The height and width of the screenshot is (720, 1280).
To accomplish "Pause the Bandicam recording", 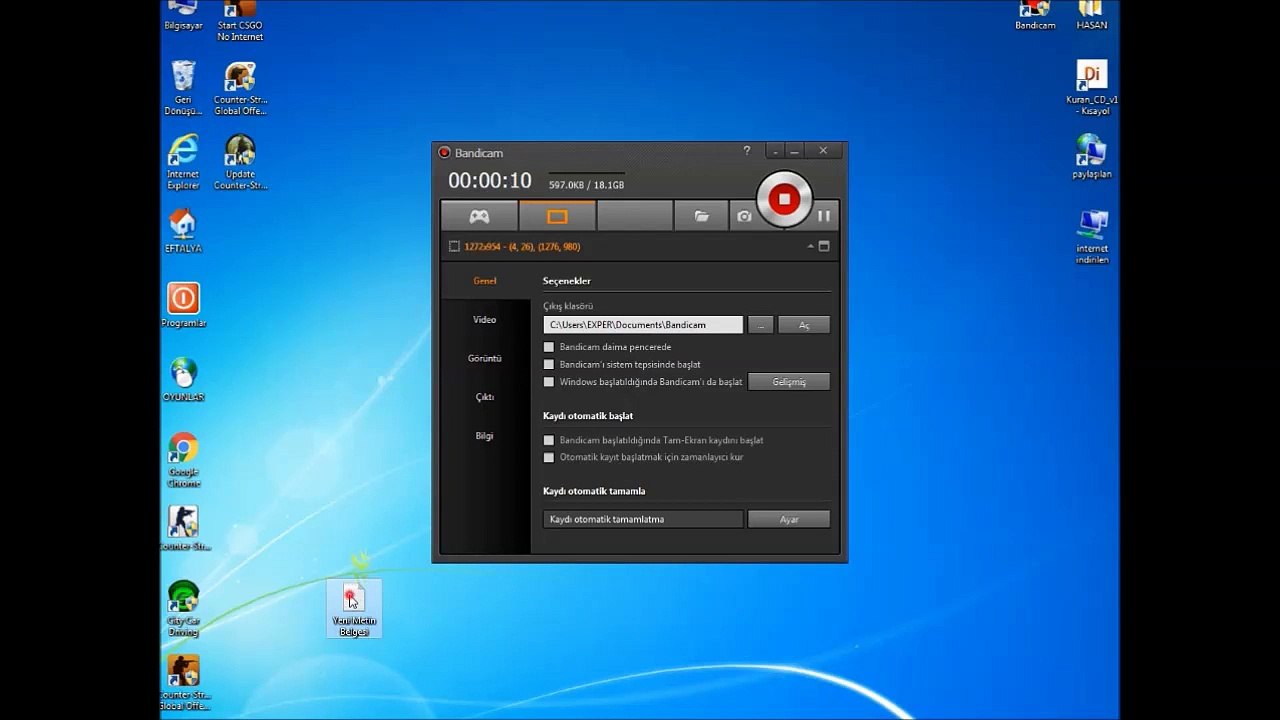I will [x=824, y=216].
